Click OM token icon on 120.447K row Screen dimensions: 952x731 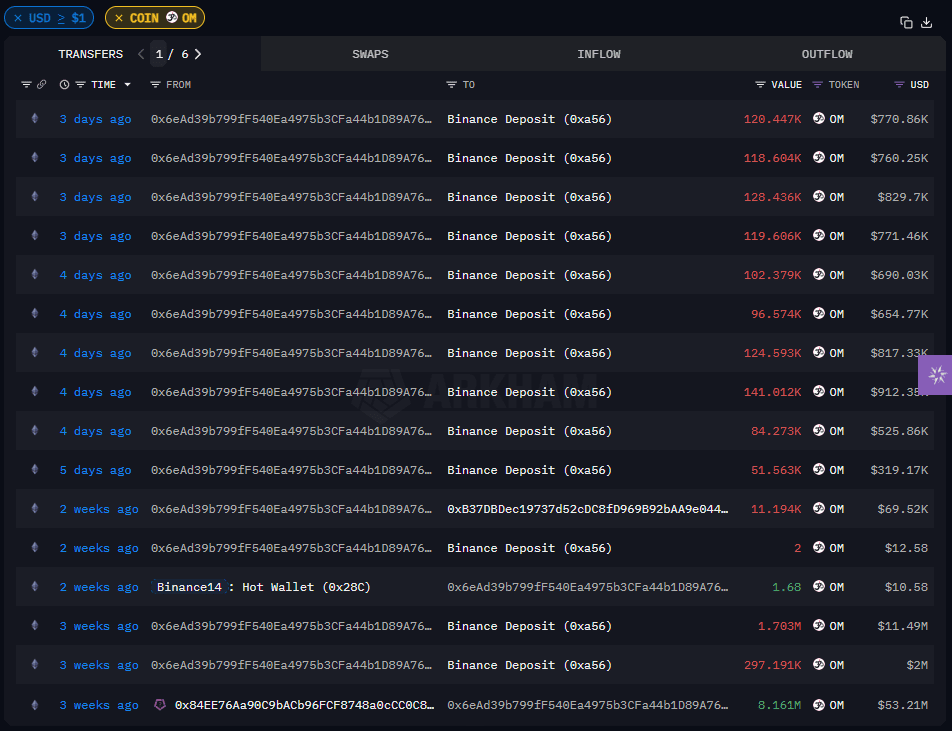click(819, 118)
